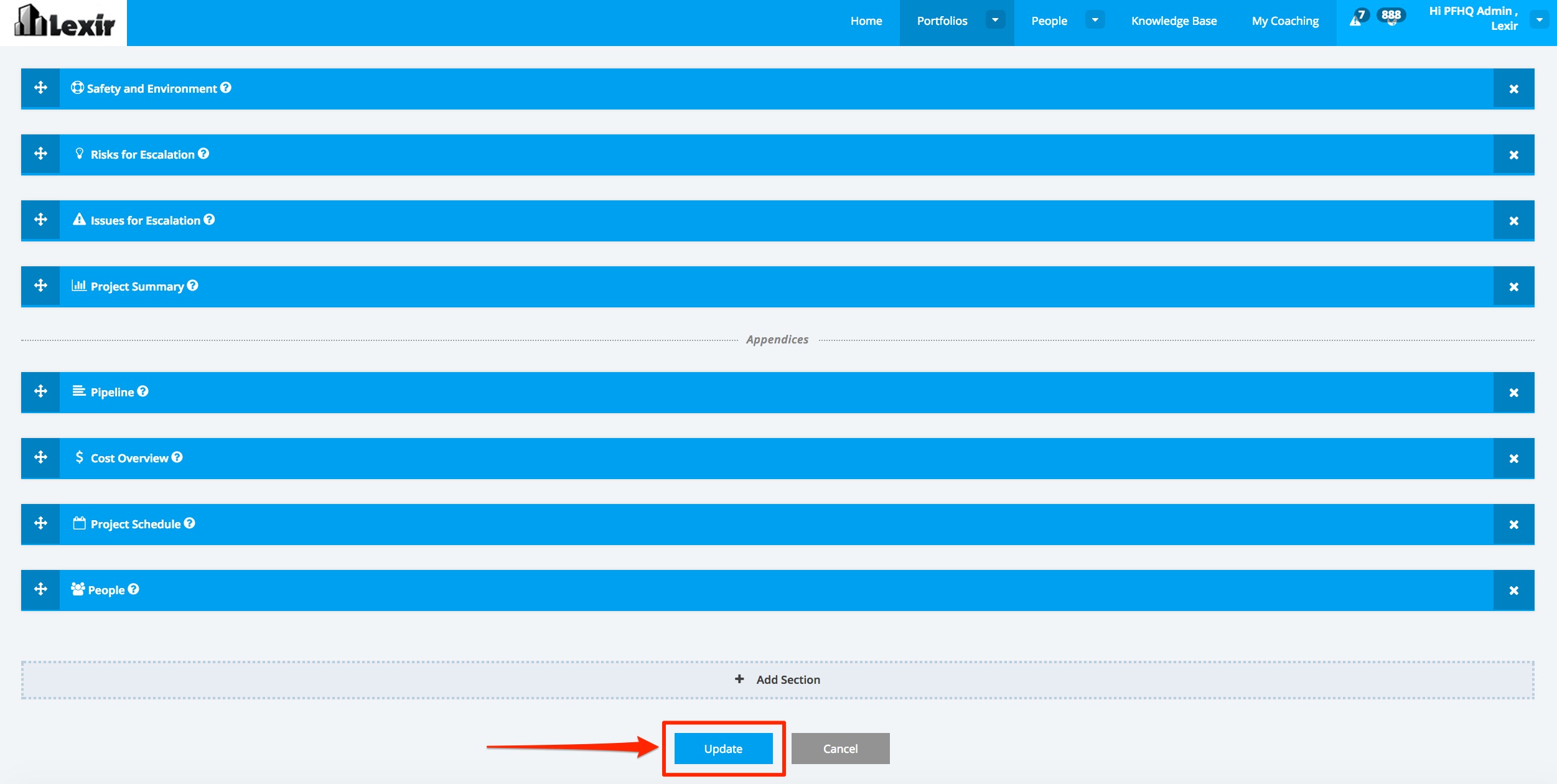Open My Coaching from the navigation

[1285, 21]
